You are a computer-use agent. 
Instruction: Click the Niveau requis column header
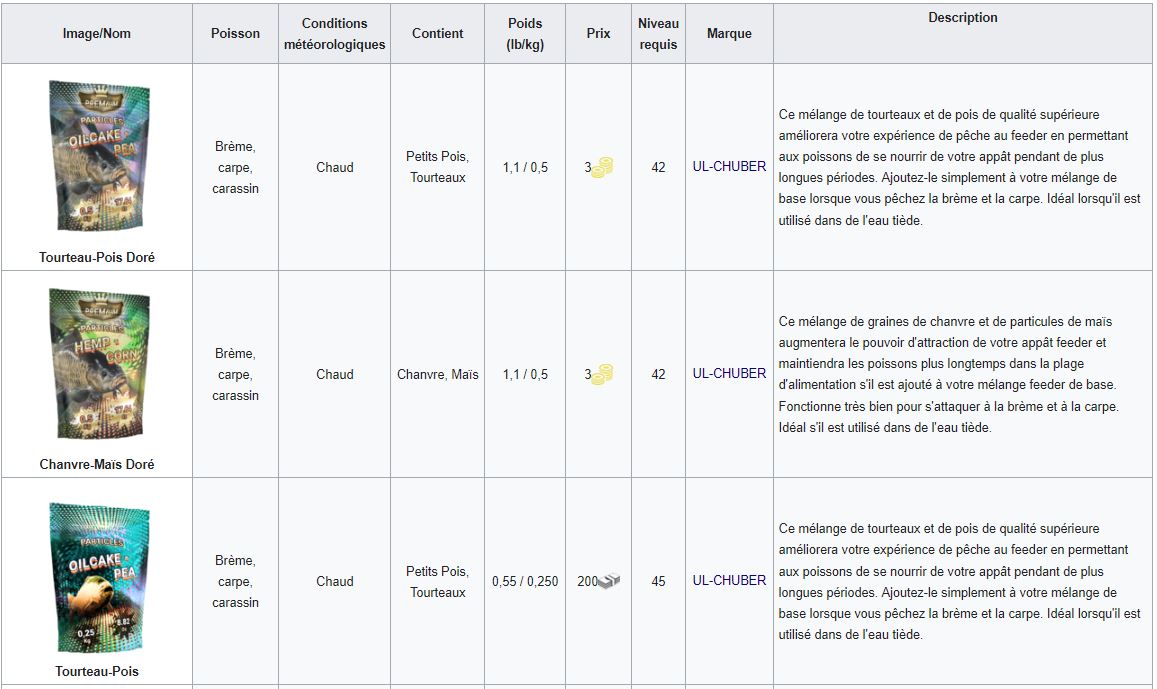point(658,33)
